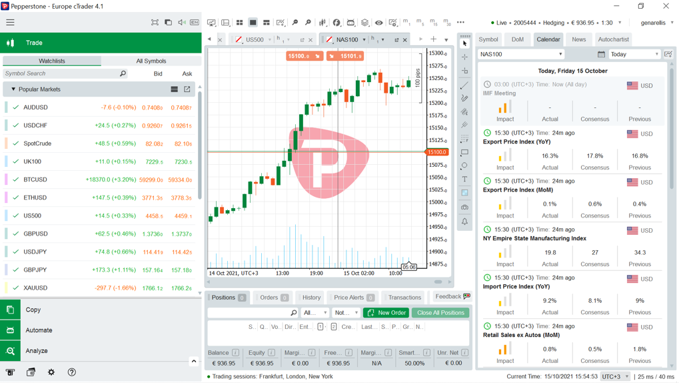This screenshot has width=679, height=383.
Task: Select the text annotation tool
Action: 464,179
